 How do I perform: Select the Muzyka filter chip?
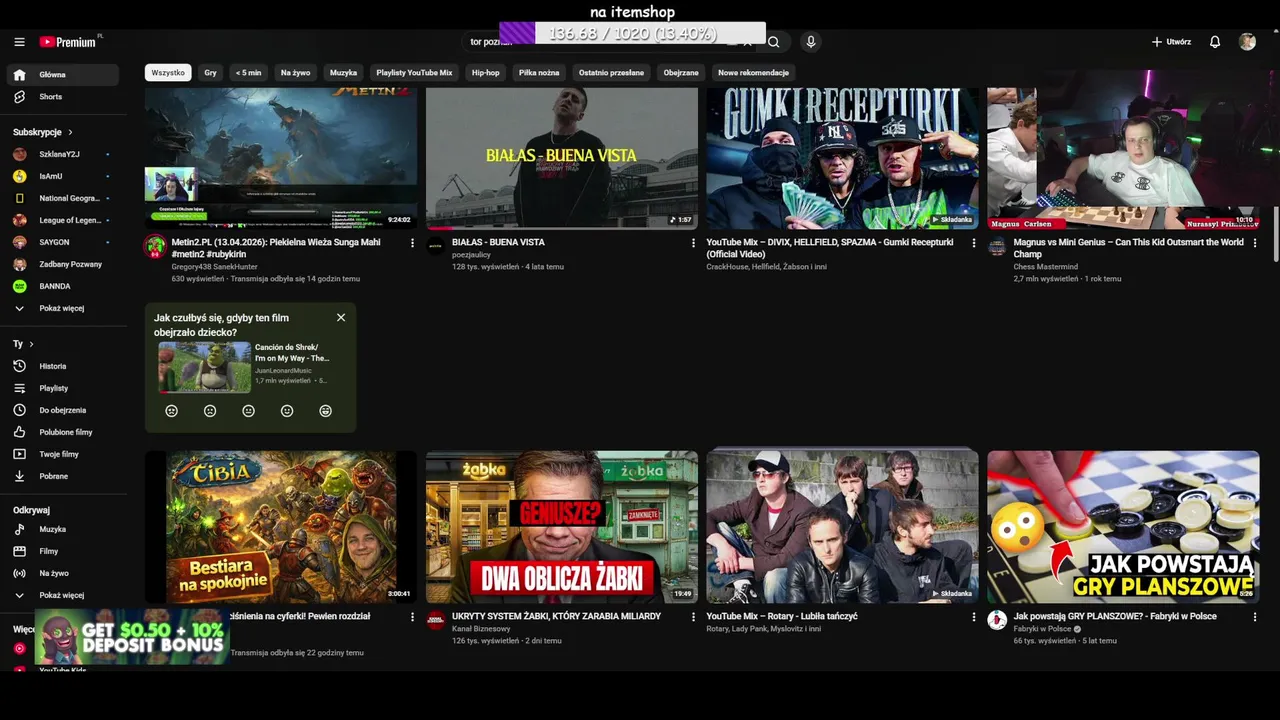343,72
